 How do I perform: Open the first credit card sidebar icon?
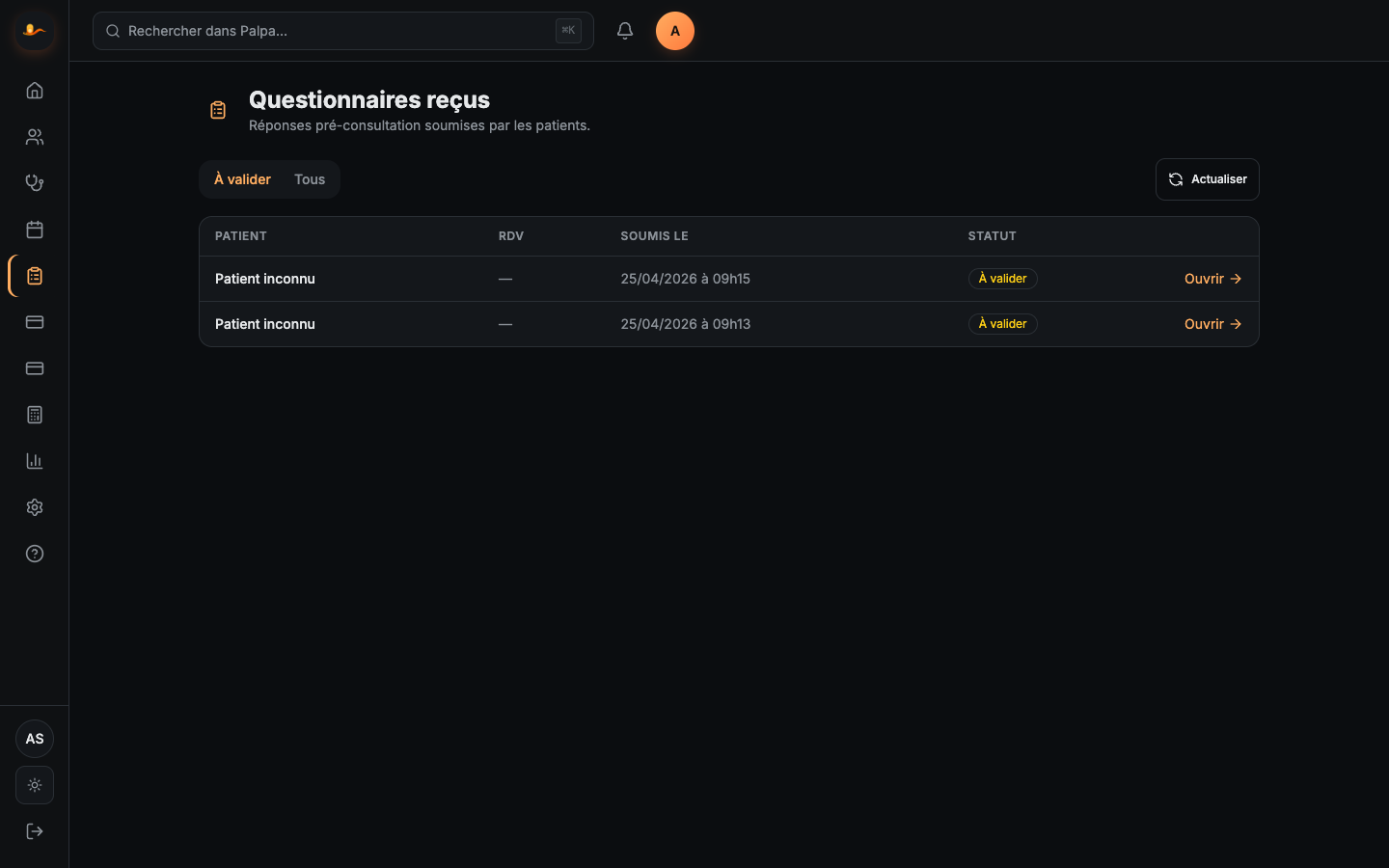point(35,322)
